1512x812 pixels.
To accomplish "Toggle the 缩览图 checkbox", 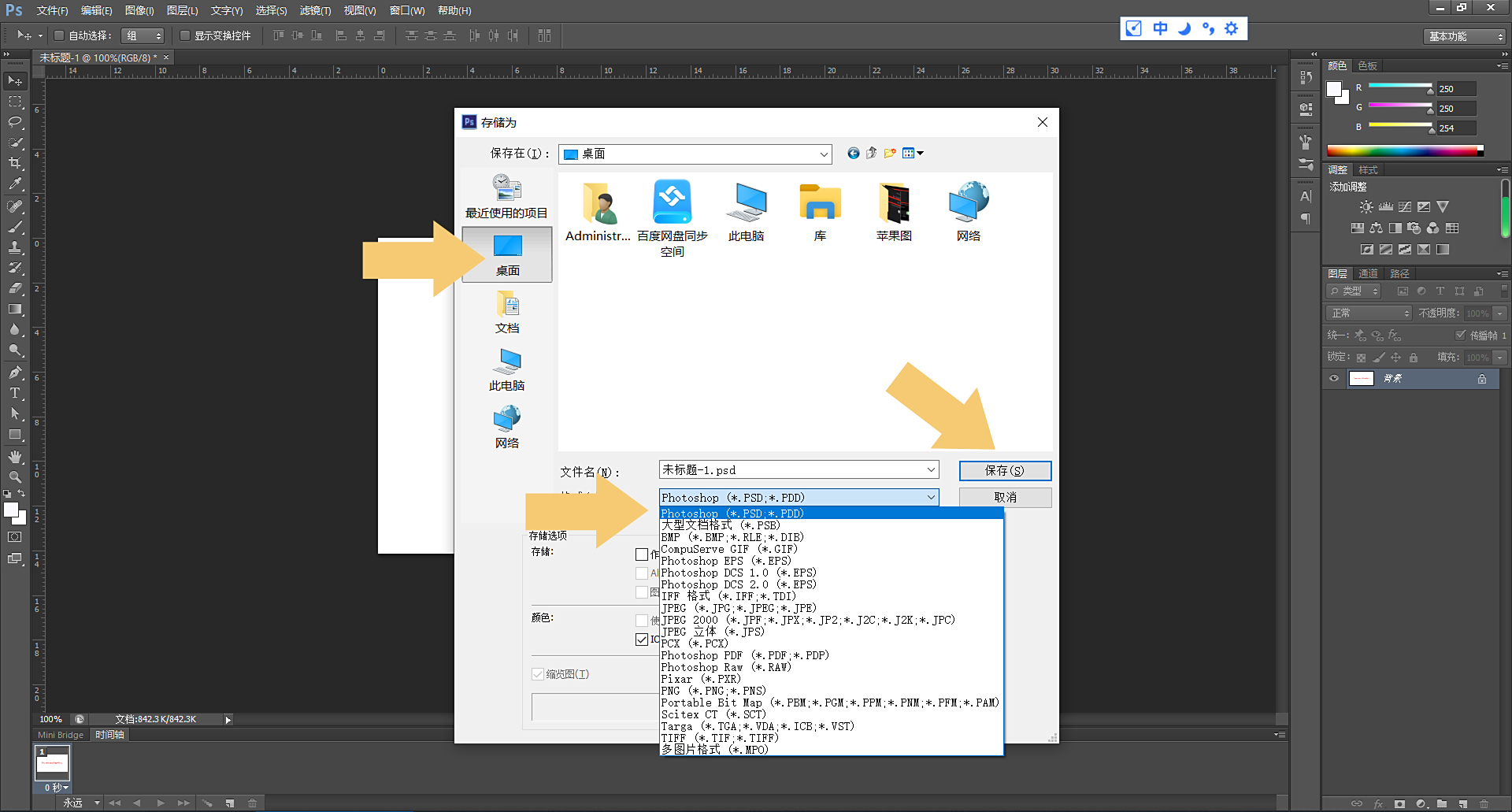I will tap(538, 674).
